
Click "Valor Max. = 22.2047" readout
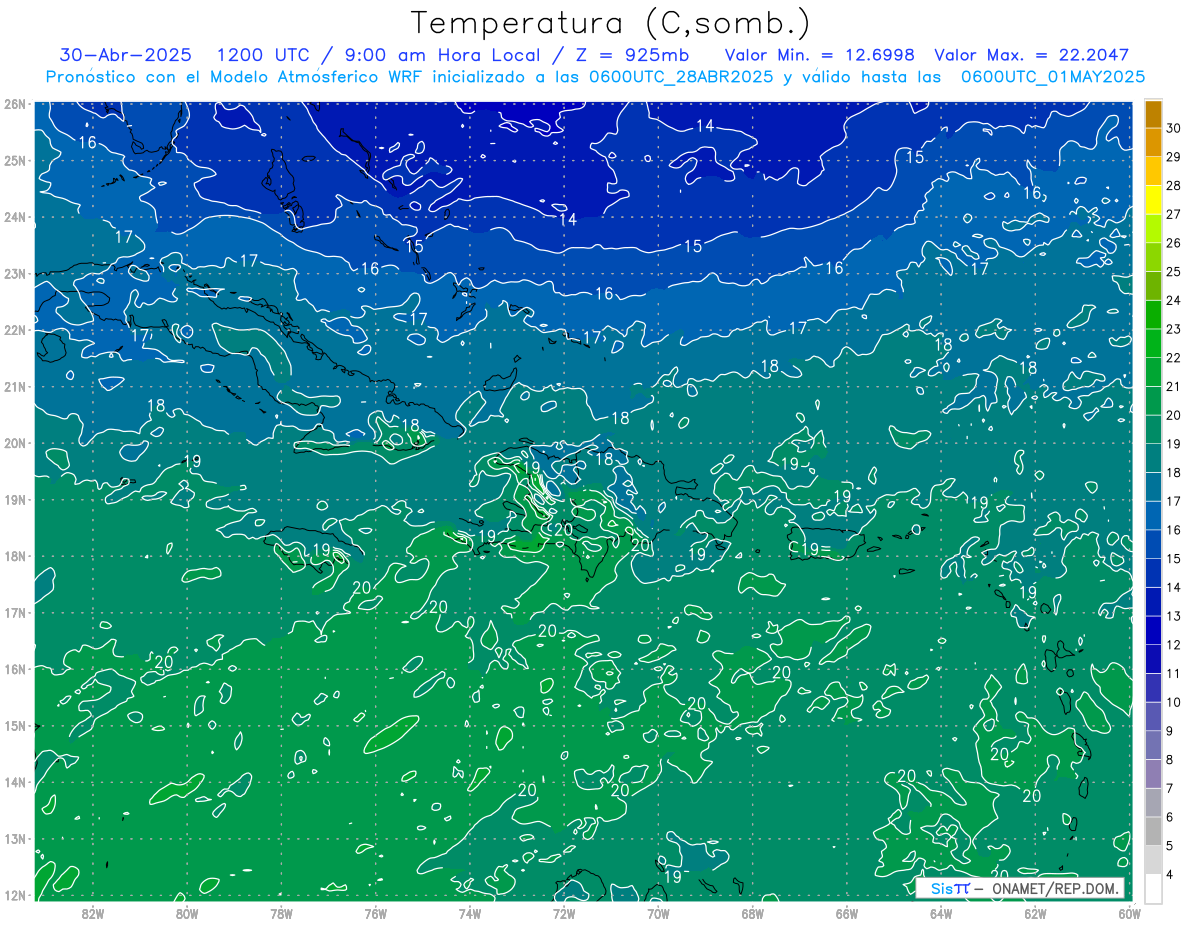pyautogui.click(x=1032, y=55)
